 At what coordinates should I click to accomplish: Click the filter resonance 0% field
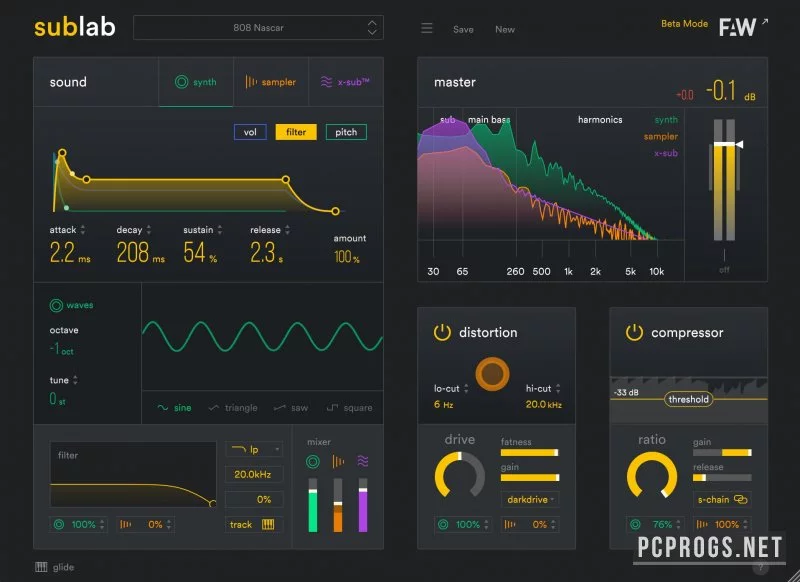tap(254, 499)
